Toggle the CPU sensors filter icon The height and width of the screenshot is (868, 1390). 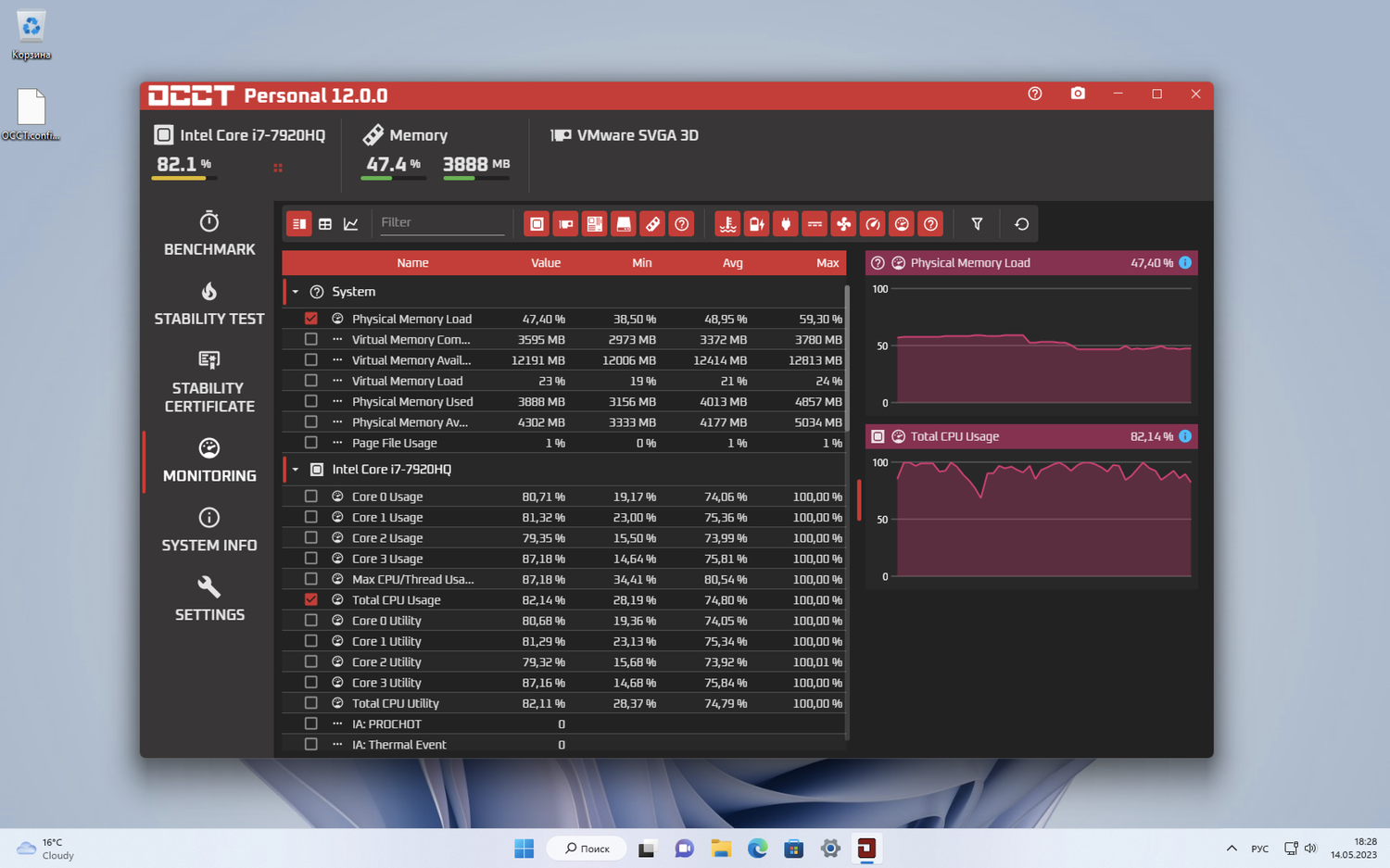point(537,223)
